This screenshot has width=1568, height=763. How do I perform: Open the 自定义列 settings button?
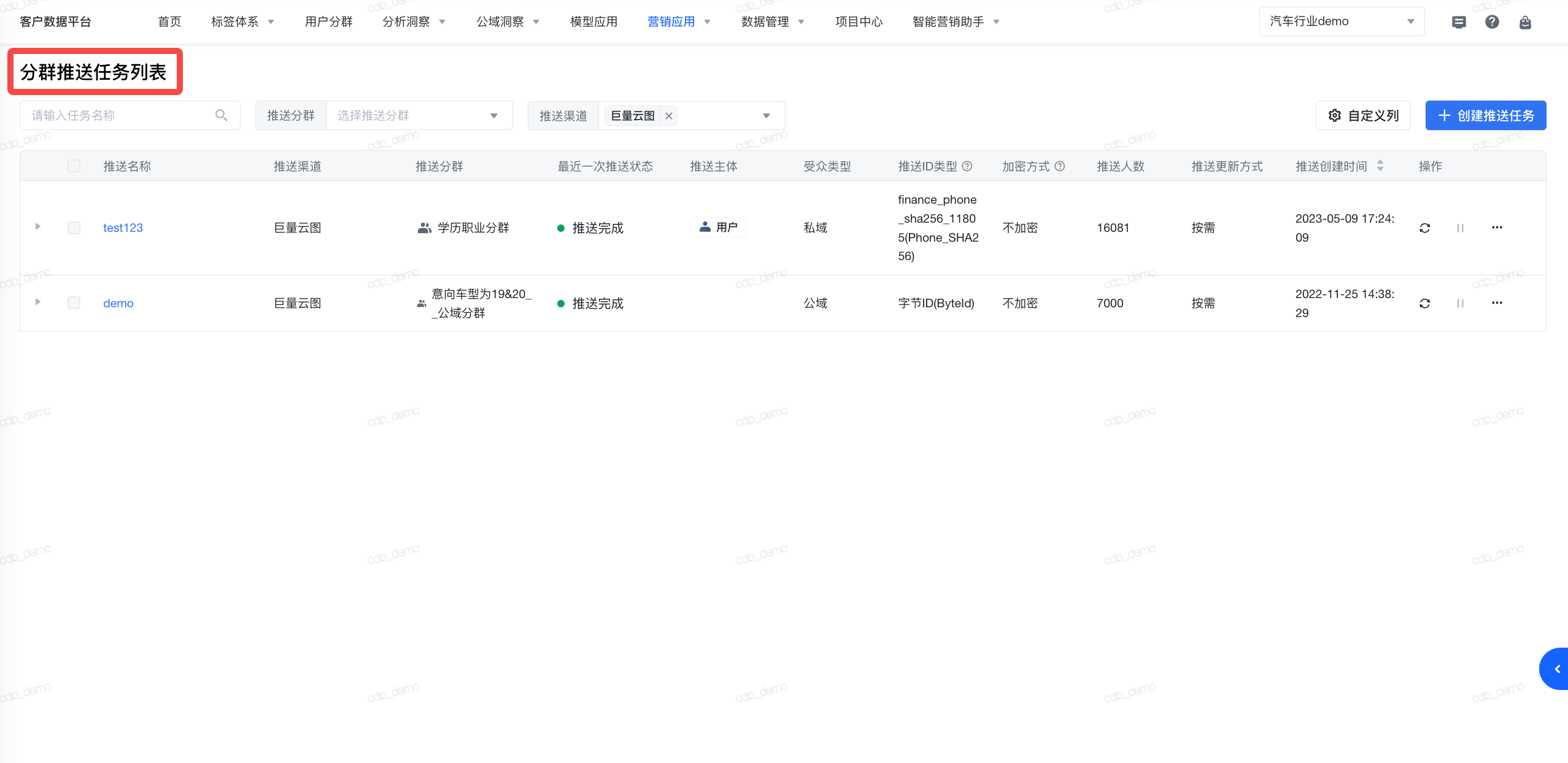click(1363, 115)
